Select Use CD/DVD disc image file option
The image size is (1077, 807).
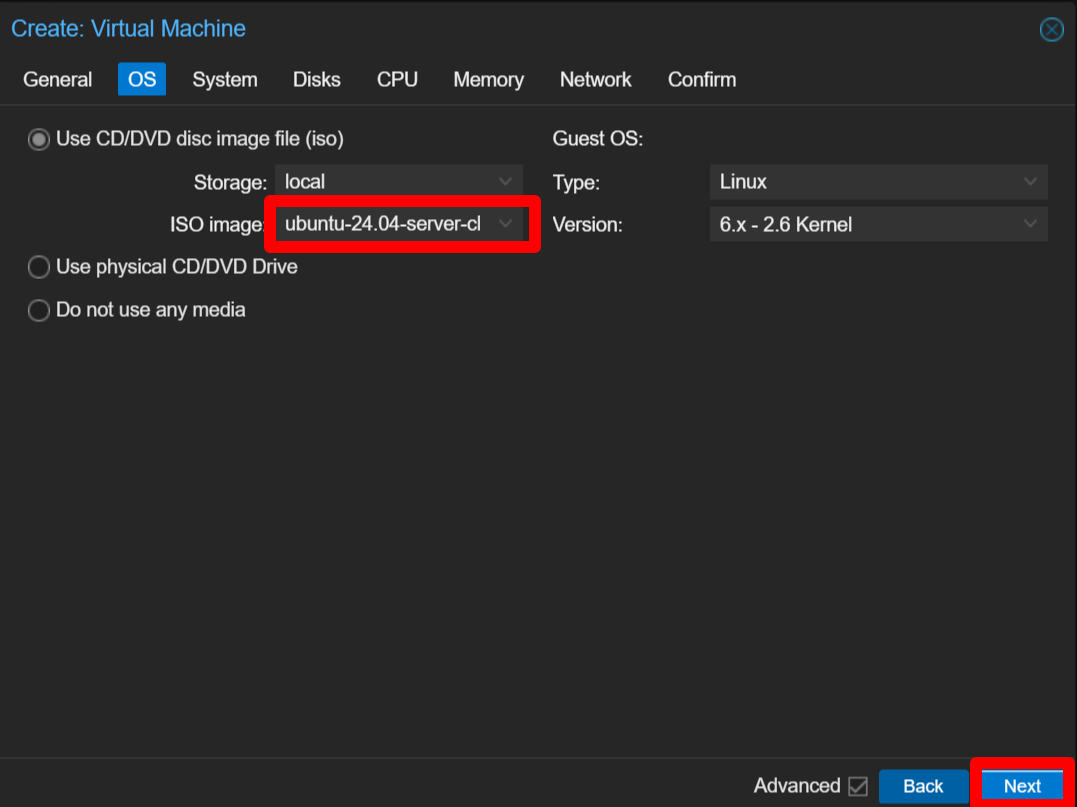39,140
